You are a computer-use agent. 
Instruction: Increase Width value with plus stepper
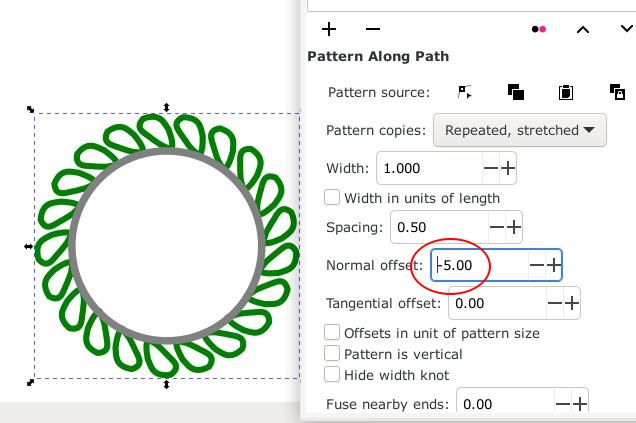click(508, 168)
